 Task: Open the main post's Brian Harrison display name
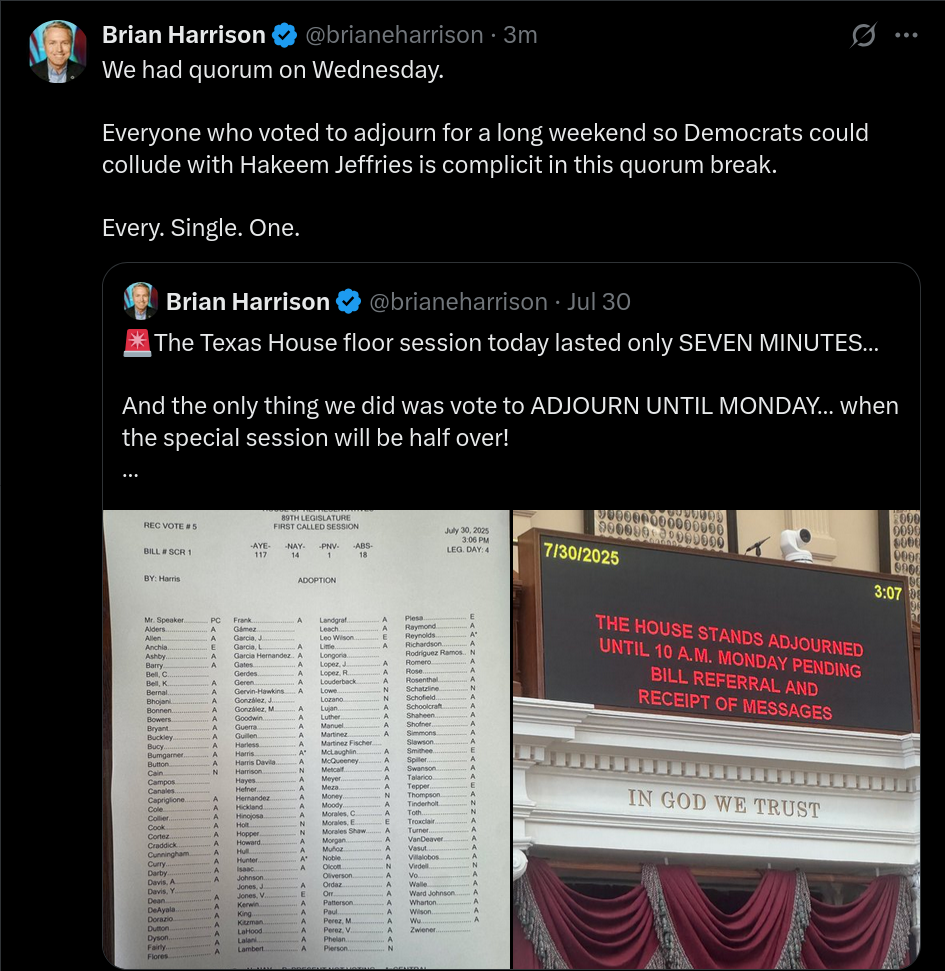coord(184,35)
